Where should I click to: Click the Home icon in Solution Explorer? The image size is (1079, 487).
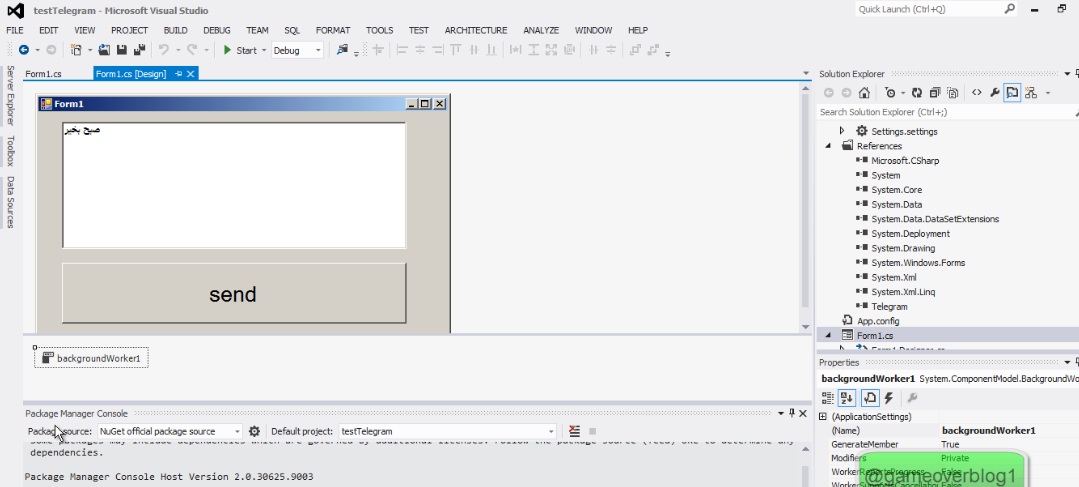[864, 93]
